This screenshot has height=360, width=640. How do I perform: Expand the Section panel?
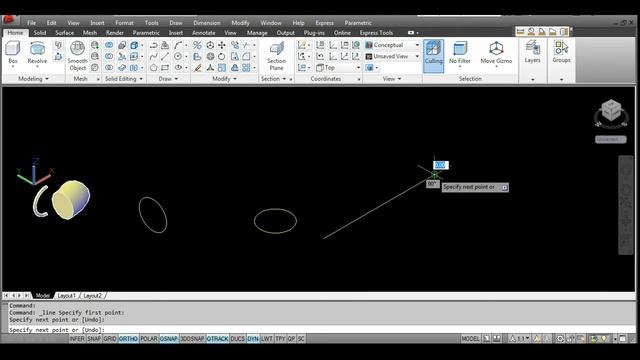click(273, 79)
